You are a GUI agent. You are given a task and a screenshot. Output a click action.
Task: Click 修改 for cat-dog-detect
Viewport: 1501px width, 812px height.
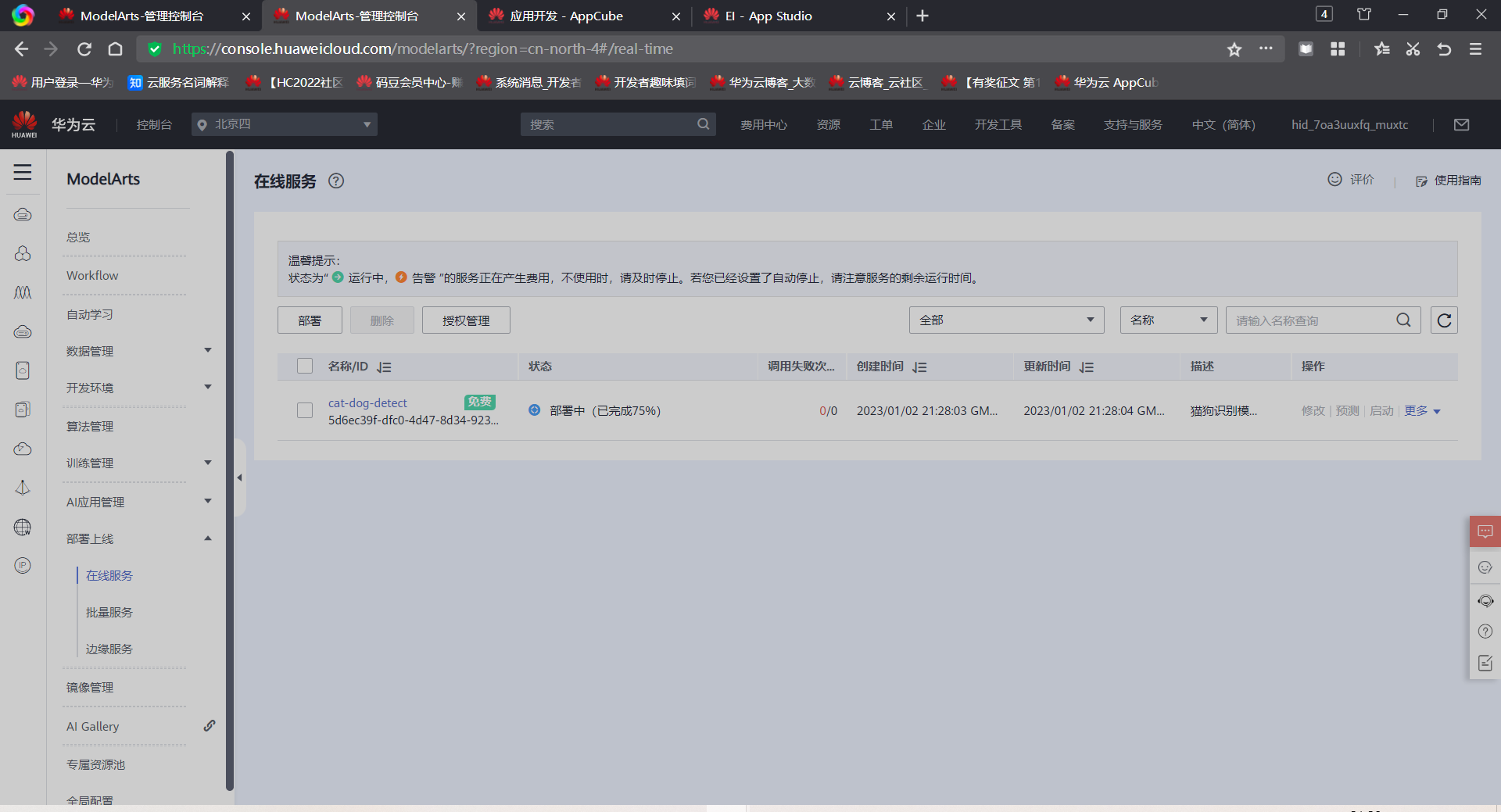click(1313, 411)
